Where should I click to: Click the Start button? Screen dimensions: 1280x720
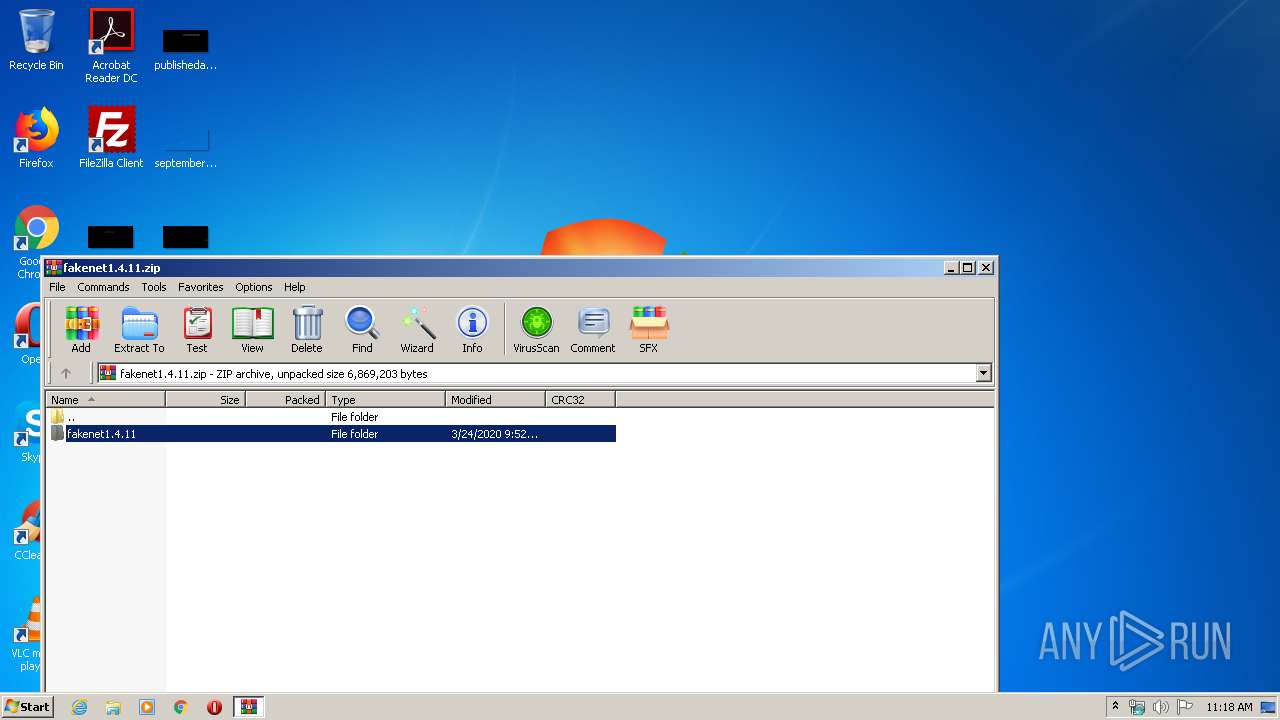click(27, 706)
